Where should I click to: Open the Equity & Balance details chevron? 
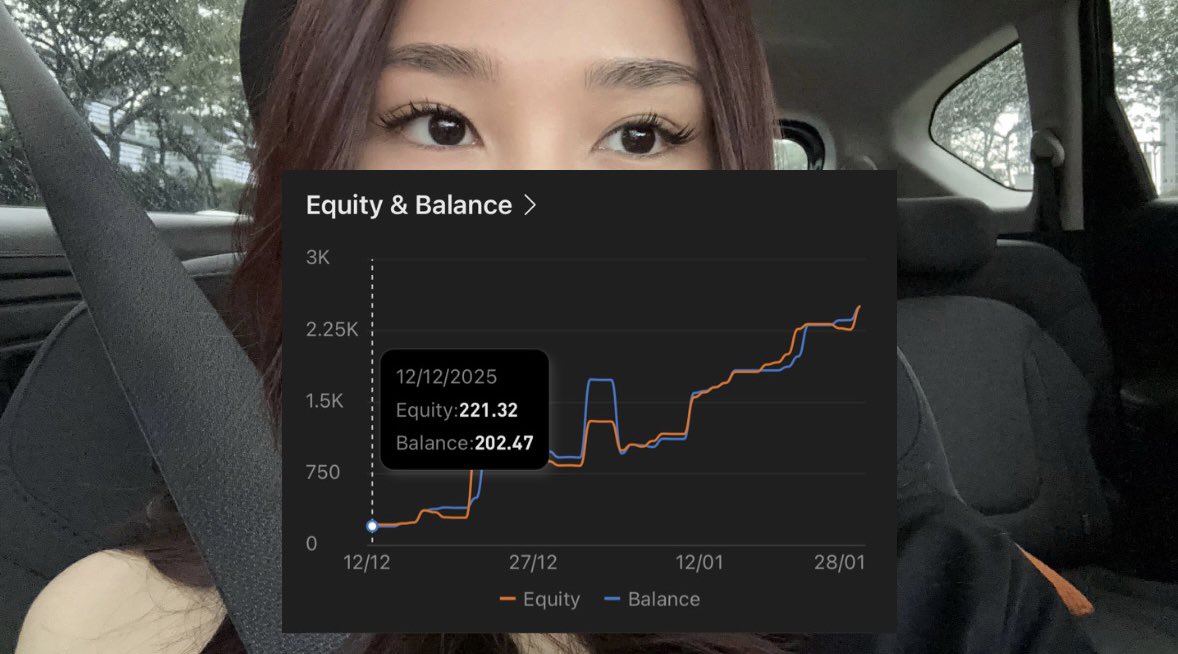[530, 205]
